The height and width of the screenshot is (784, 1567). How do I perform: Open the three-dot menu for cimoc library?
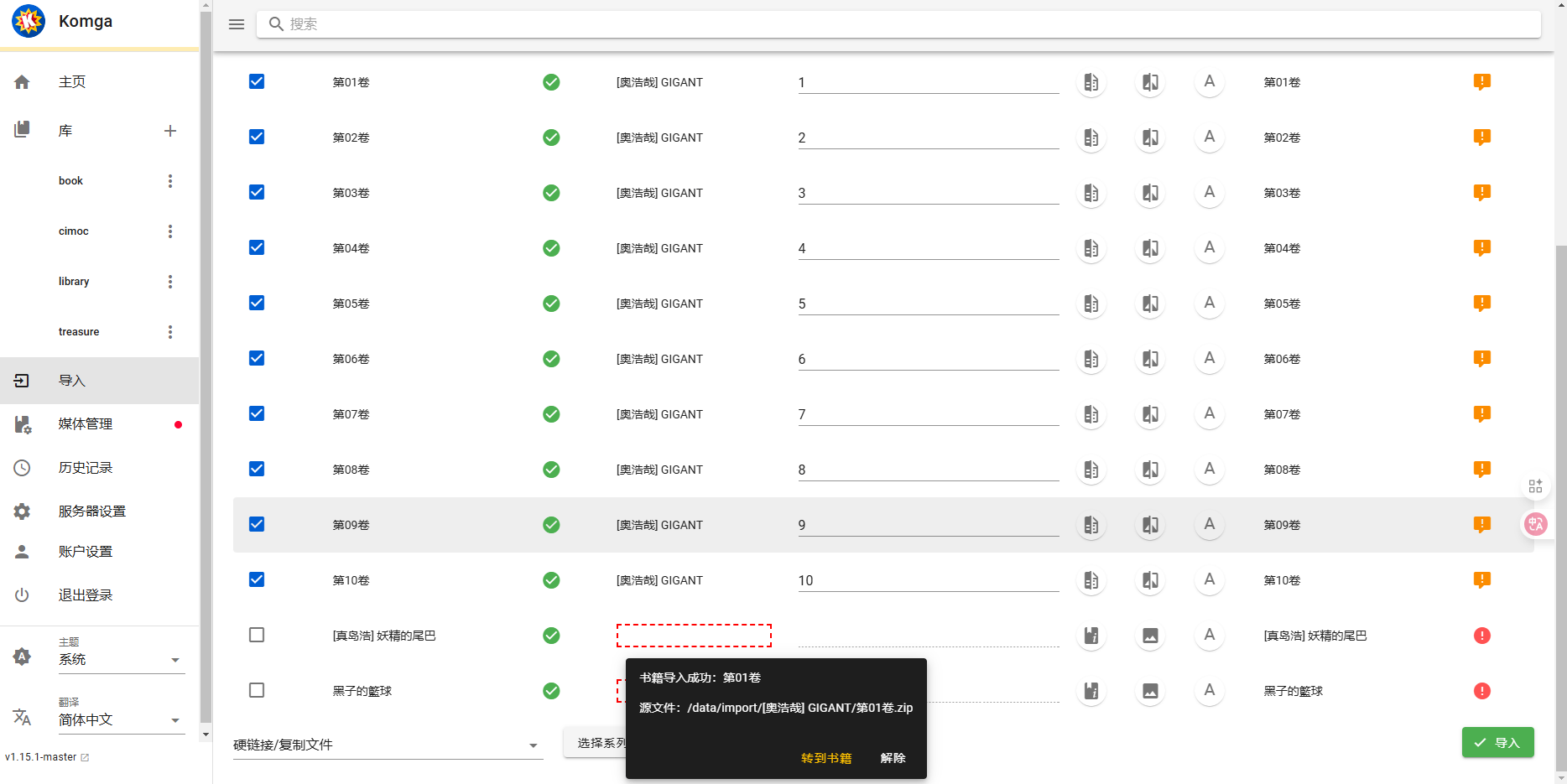170,231
